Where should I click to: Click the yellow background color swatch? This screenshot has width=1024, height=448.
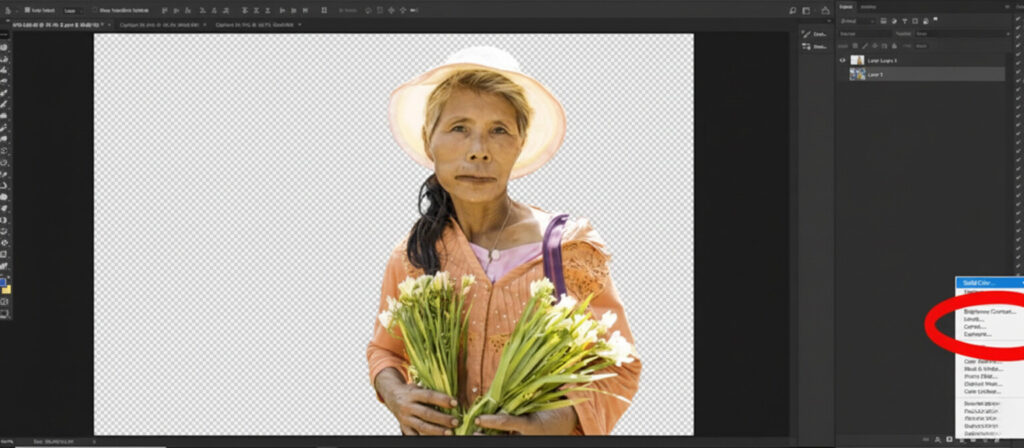pos(7,289)
